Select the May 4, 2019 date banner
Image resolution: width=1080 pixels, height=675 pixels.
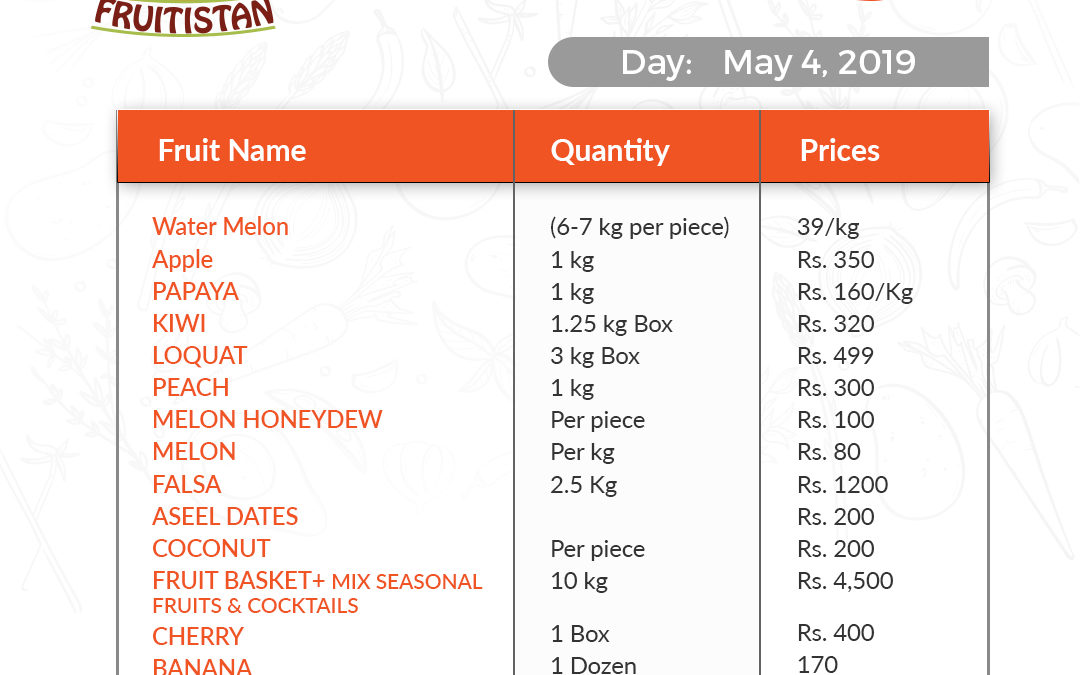pos(768,62)
